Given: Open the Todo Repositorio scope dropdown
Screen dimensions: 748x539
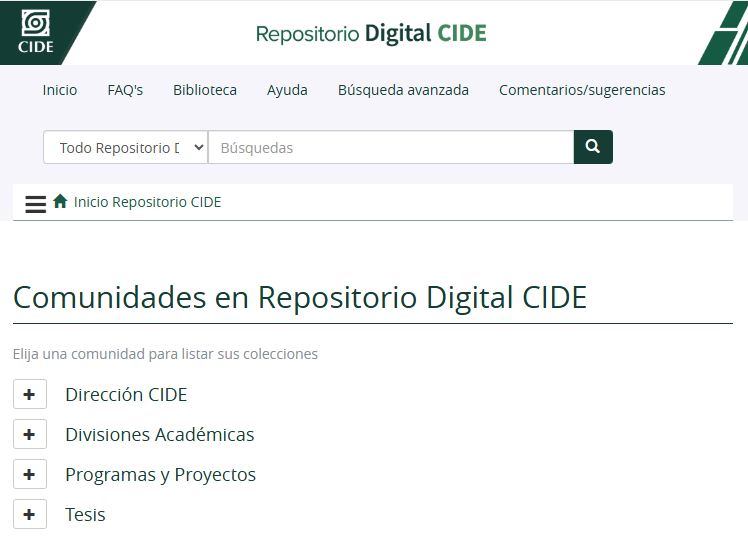Looking at the screenshot, I should tap(125, 147).
